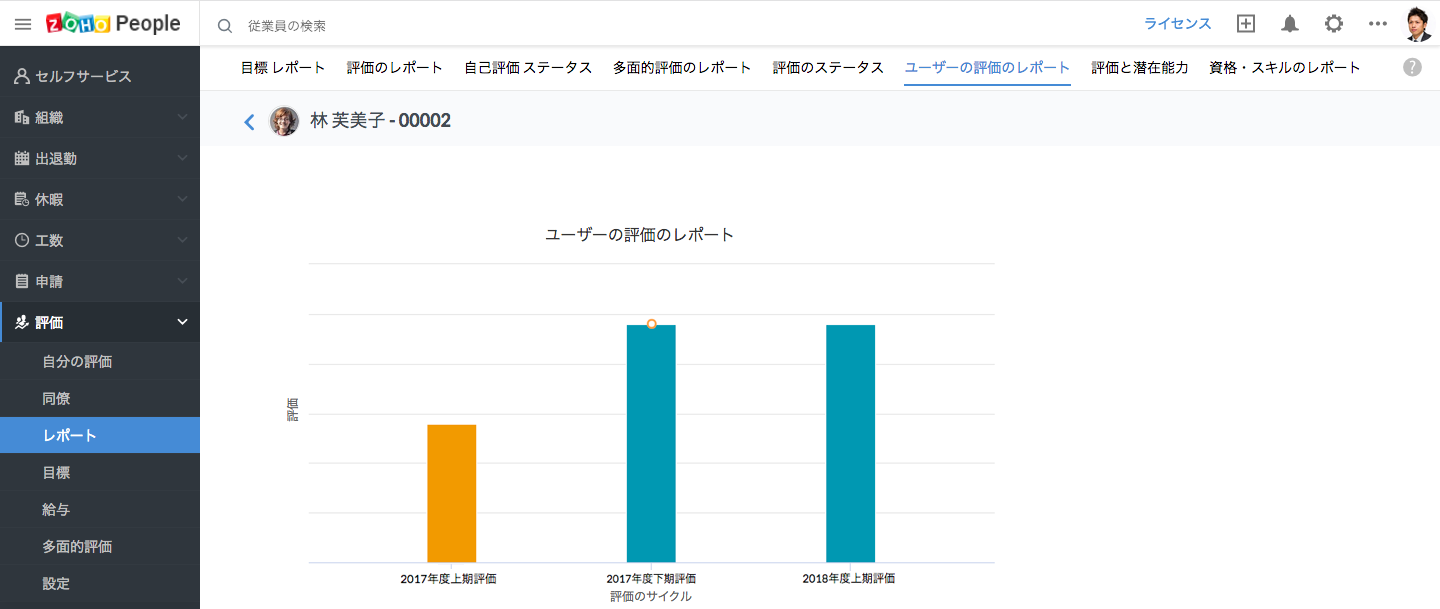Click 林 芙美子 profile photo
Viewport: 1440px width, 609px height.
pos(284,121)
